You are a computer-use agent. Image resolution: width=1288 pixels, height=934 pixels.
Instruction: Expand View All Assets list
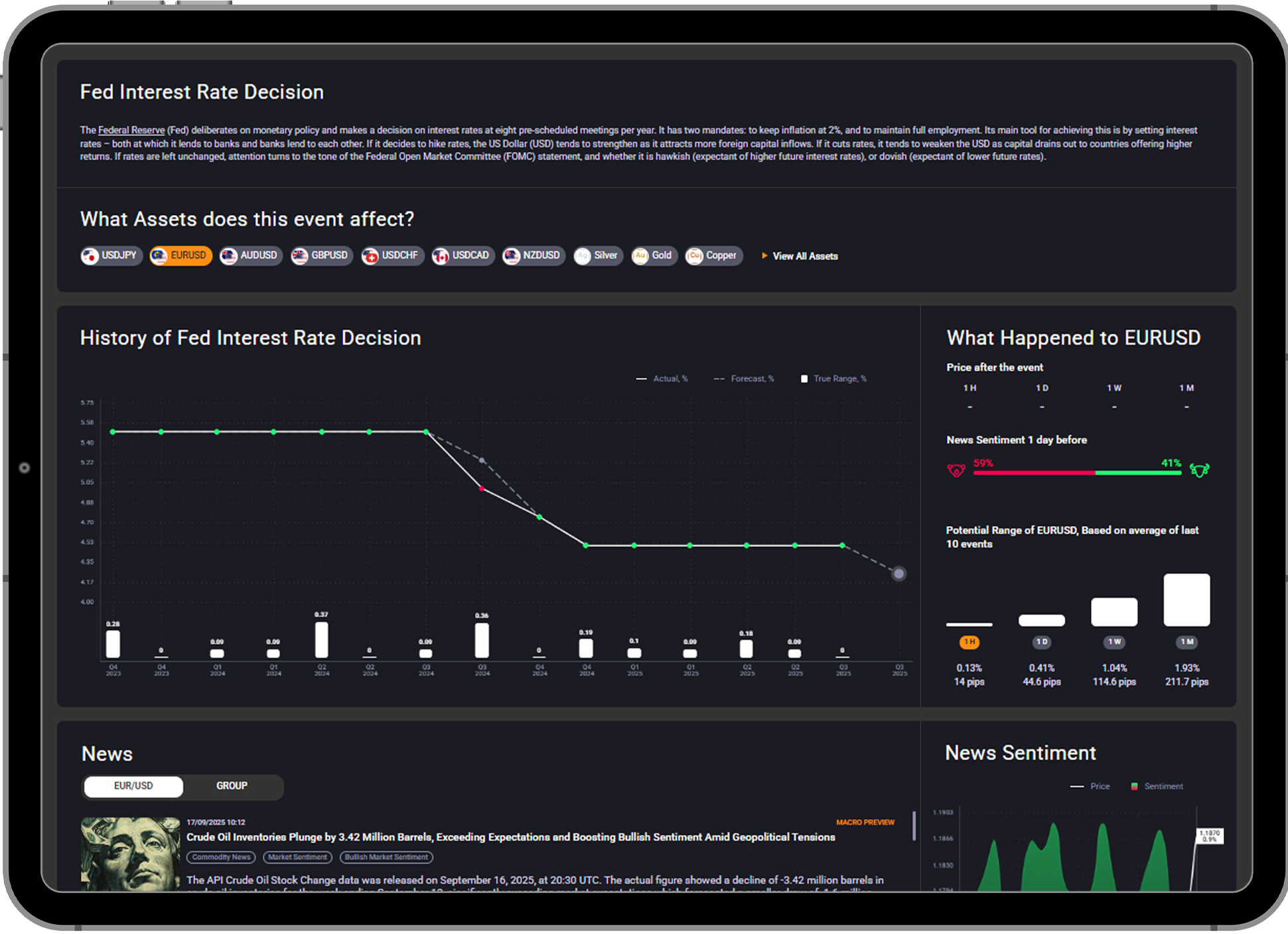pyautogui.click(x=800, y=256)
